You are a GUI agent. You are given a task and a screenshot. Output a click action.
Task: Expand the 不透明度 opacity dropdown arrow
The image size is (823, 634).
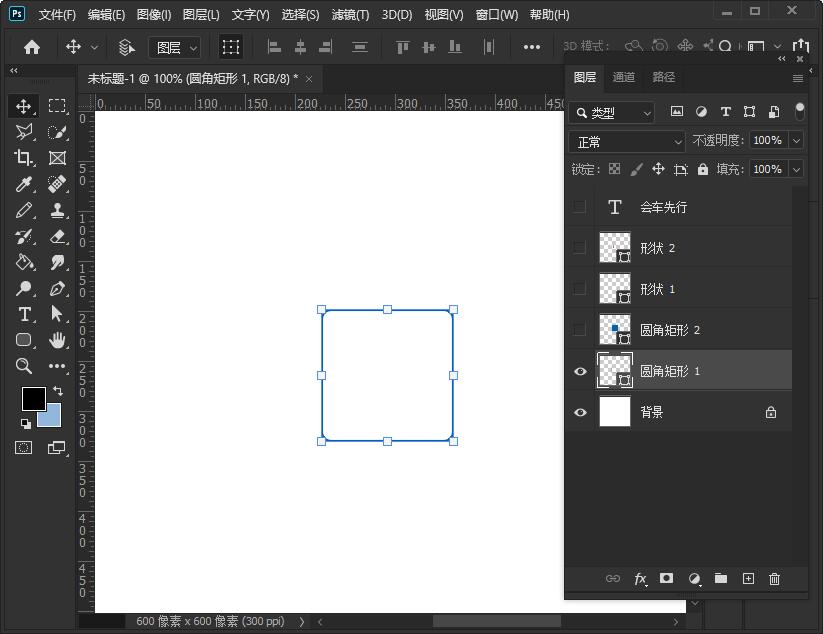click(x=796, y=141)
